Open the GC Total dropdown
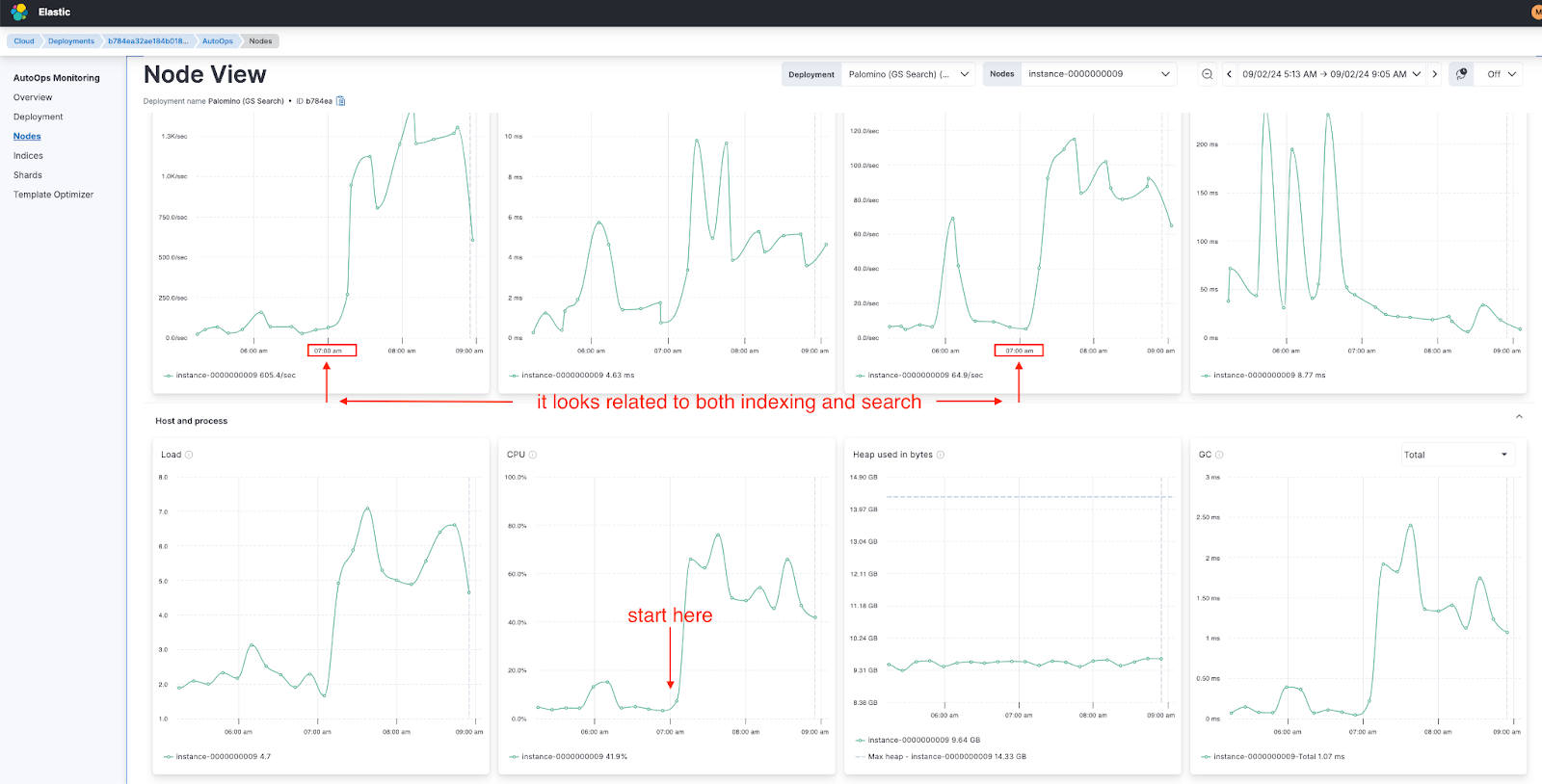 coord(1457,455)
